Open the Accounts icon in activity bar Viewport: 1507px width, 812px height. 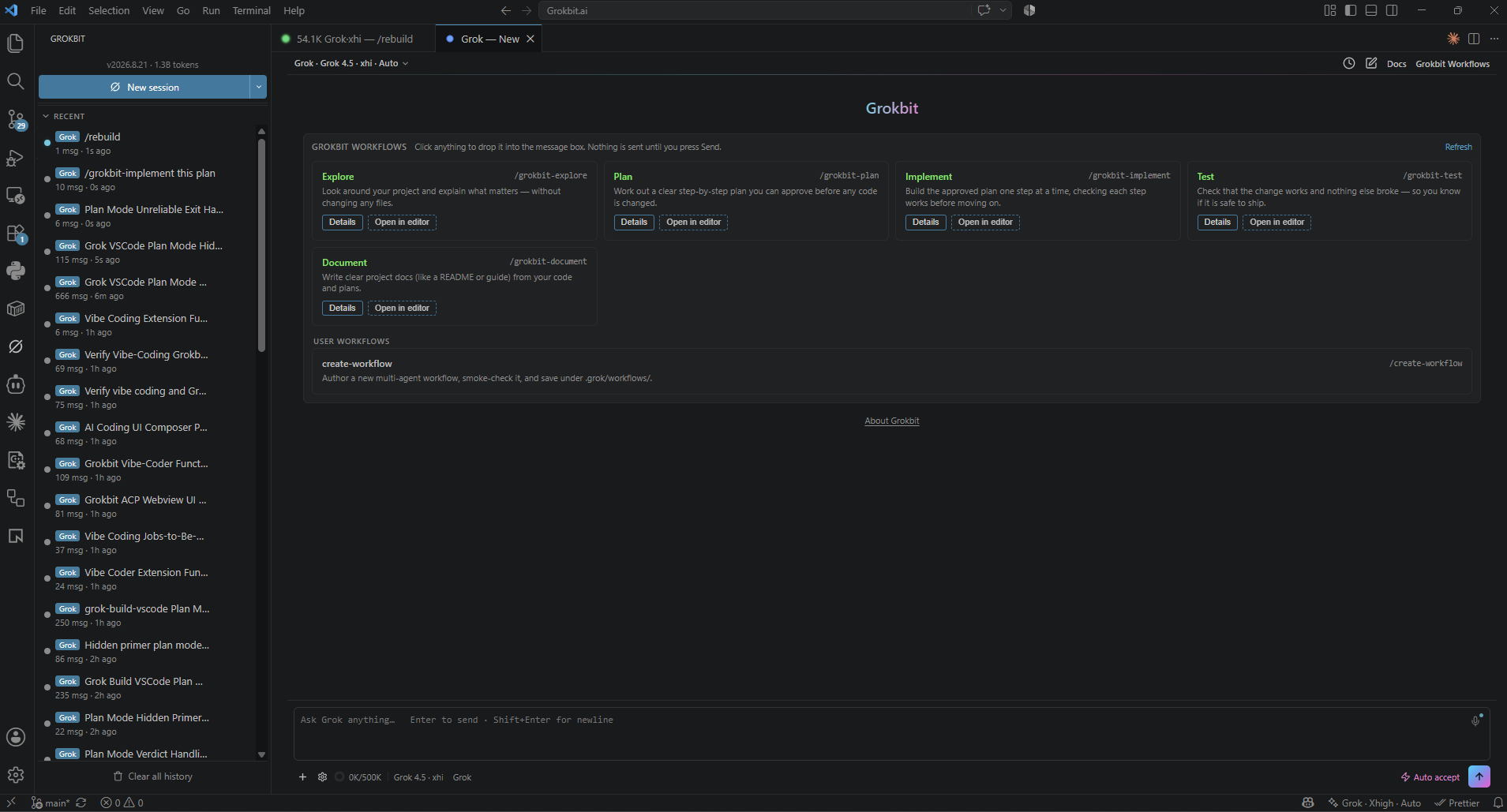[x=16, y=737]
